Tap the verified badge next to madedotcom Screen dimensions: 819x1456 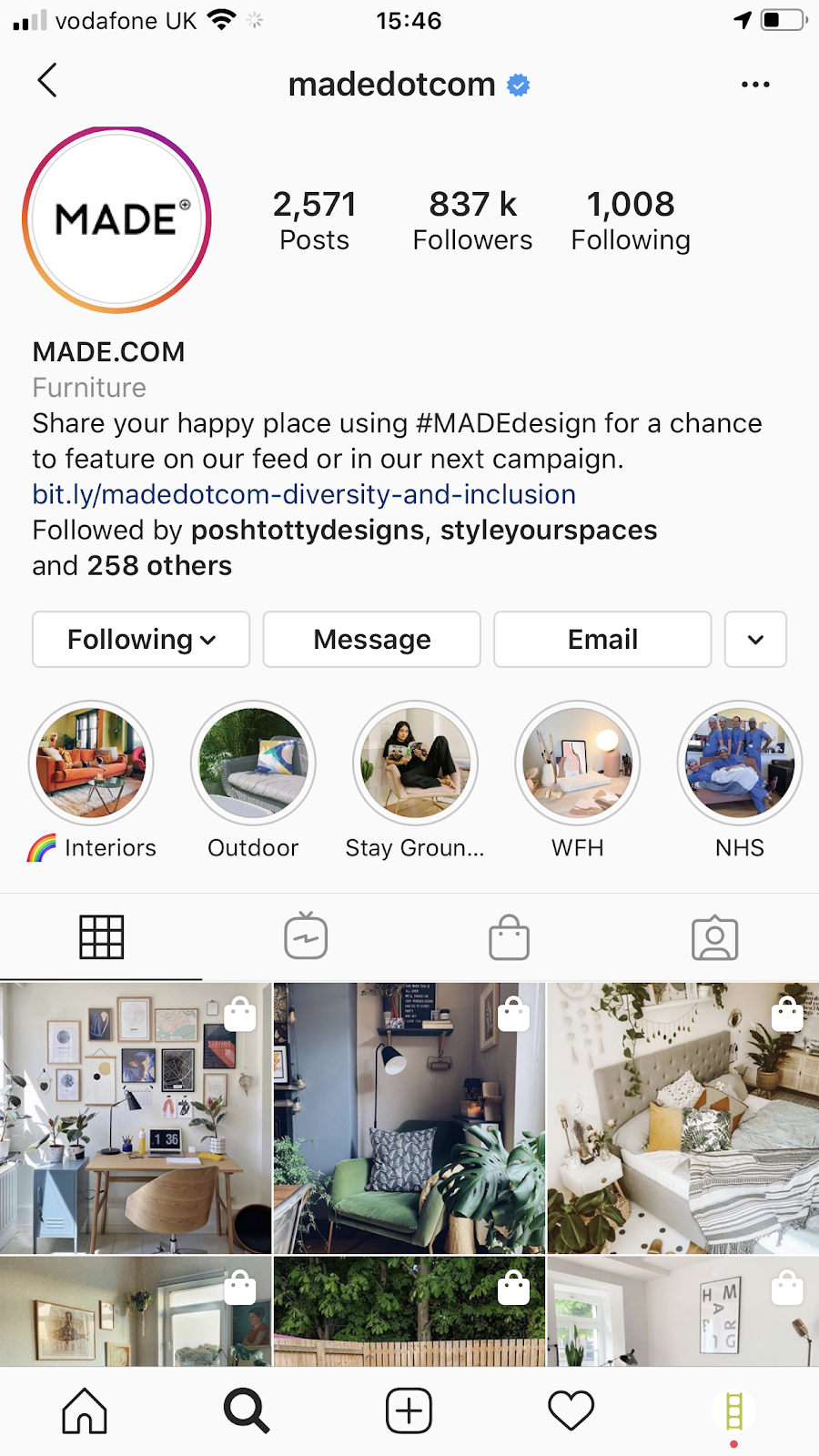click(519, 86)
